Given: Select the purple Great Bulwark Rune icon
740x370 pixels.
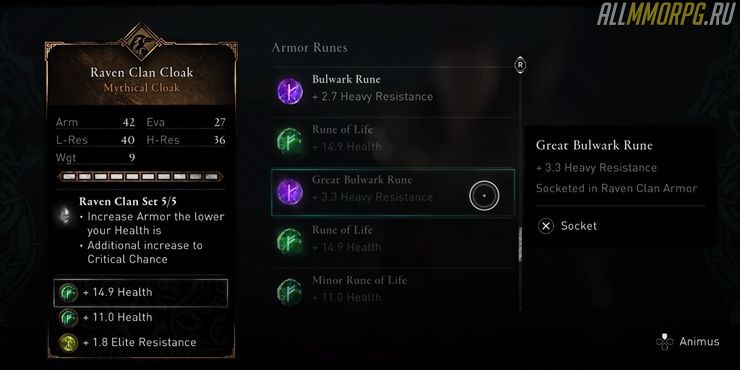Looking at the screenshot, I should (x=289, y=192).
